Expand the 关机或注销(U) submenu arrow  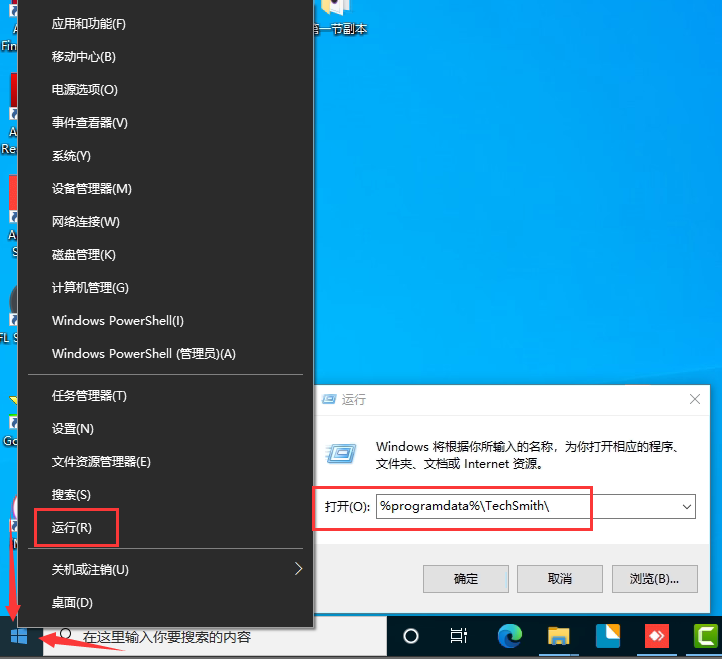point(298,569)
